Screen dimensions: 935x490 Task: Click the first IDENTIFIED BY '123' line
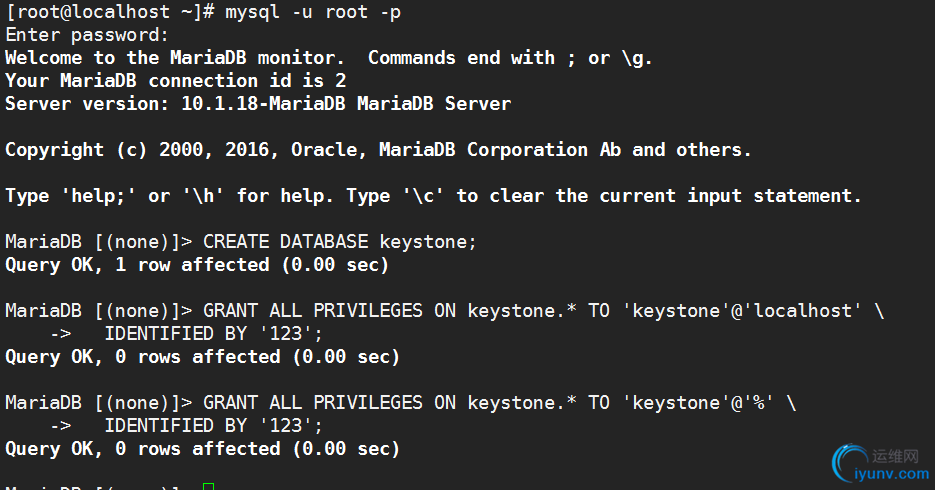tap(213, 333)
